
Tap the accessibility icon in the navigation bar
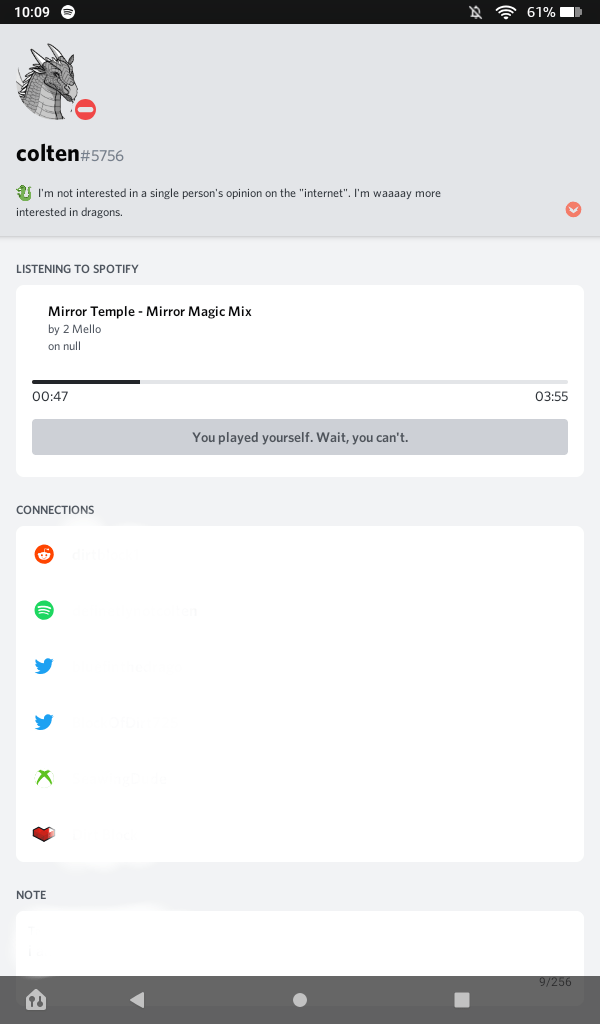(36, 999)
